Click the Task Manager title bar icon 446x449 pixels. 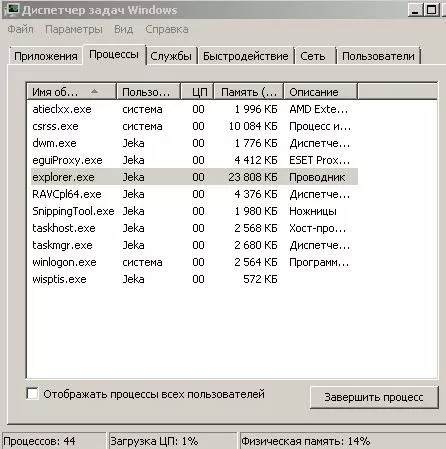tap(12, 9)
